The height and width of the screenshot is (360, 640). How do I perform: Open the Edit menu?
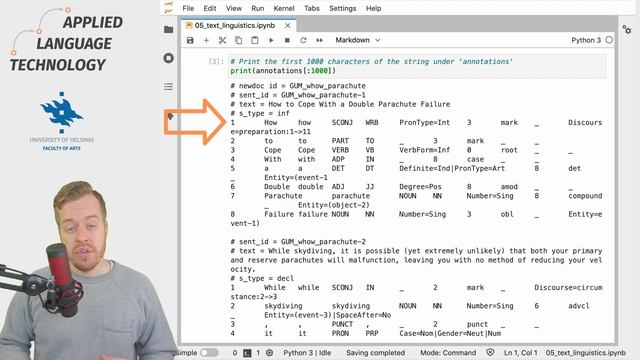point(210,8)
